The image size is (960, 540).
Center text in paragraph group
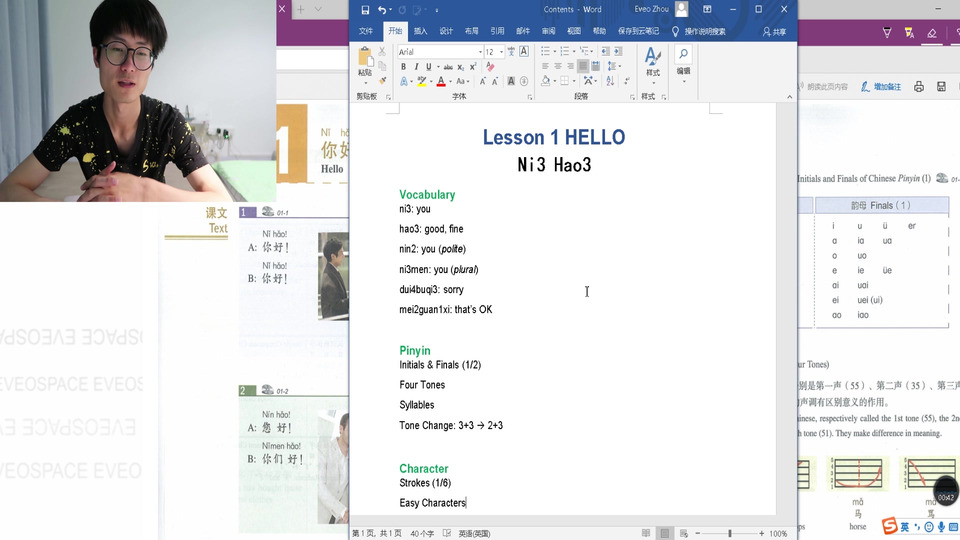558,66
